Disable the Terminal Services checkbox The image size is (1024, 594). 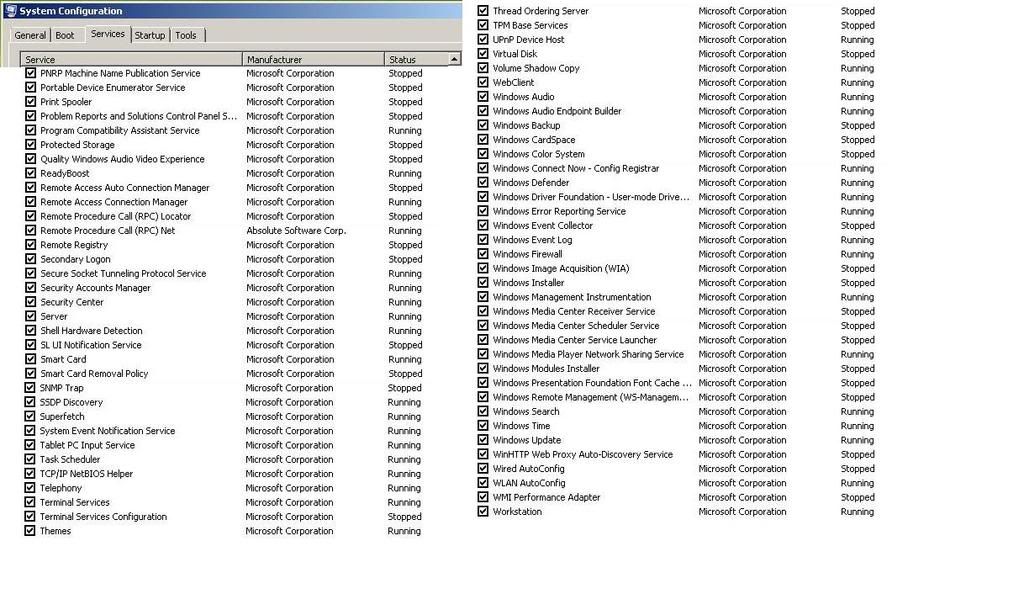click(30, 502)
